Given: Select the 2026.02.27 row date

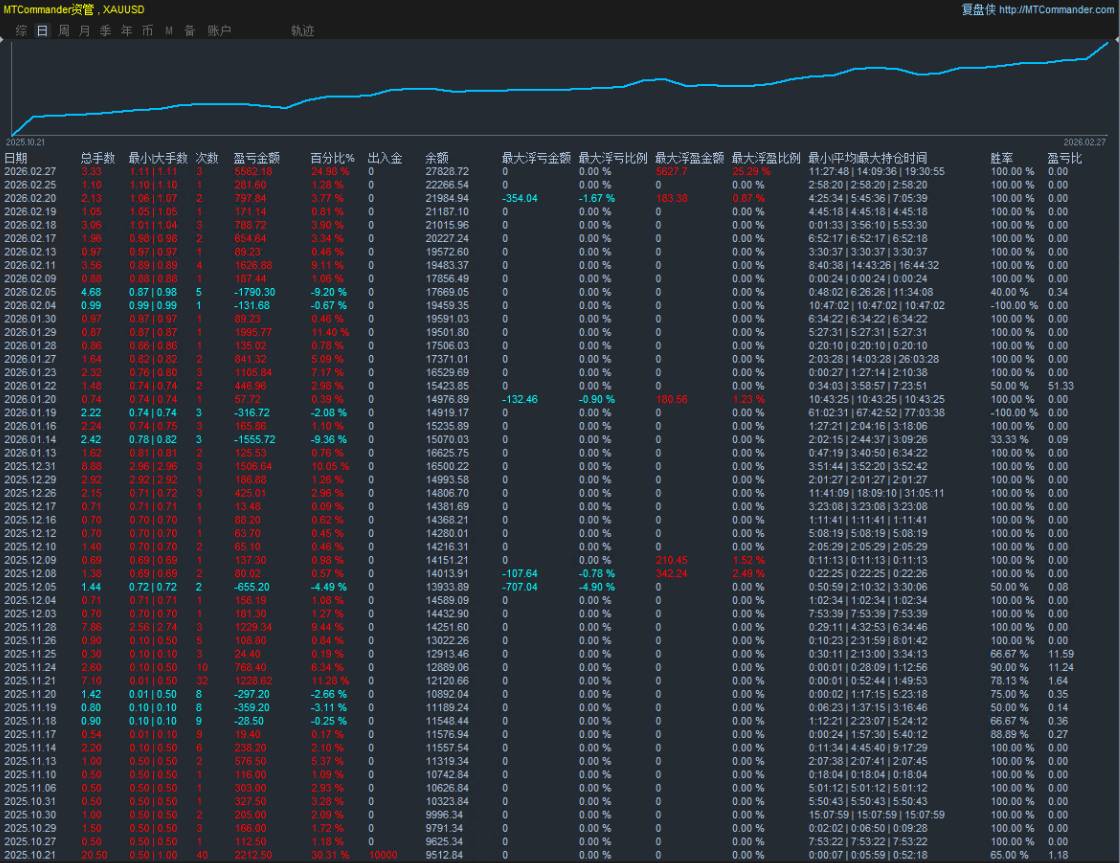Looking at the screenshot, I should (x=28, y=171).
